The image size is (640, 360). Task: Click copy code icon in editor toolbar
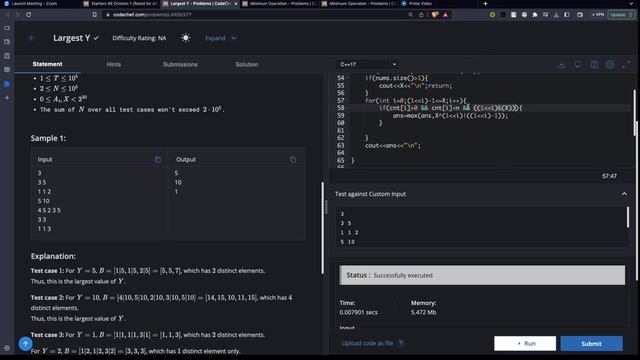click(x=578, y=64)
